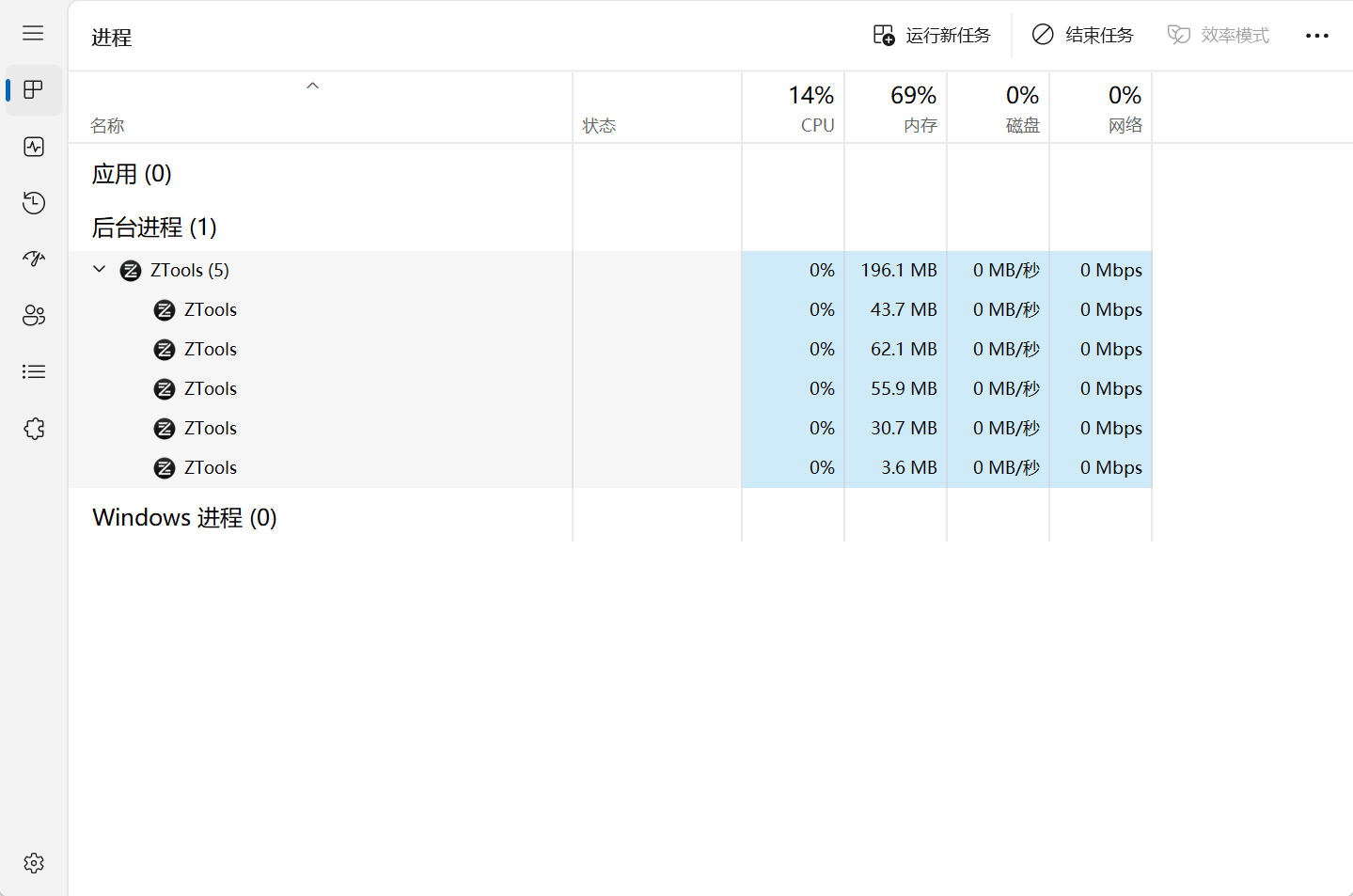
Task: Click the ZTools icon in the 30.7 MB row
Action: tap(165, 429)
